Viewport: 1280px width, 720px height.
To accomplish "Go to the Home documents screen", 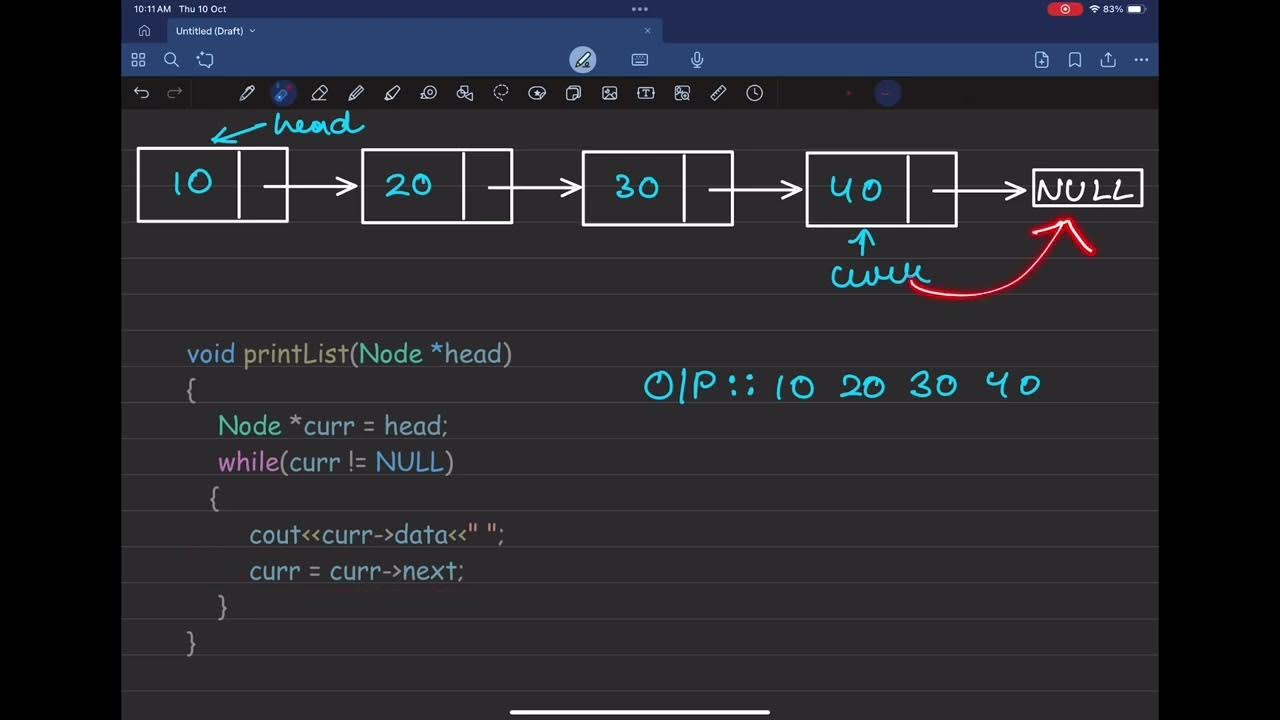I will (x=144, y=31).
